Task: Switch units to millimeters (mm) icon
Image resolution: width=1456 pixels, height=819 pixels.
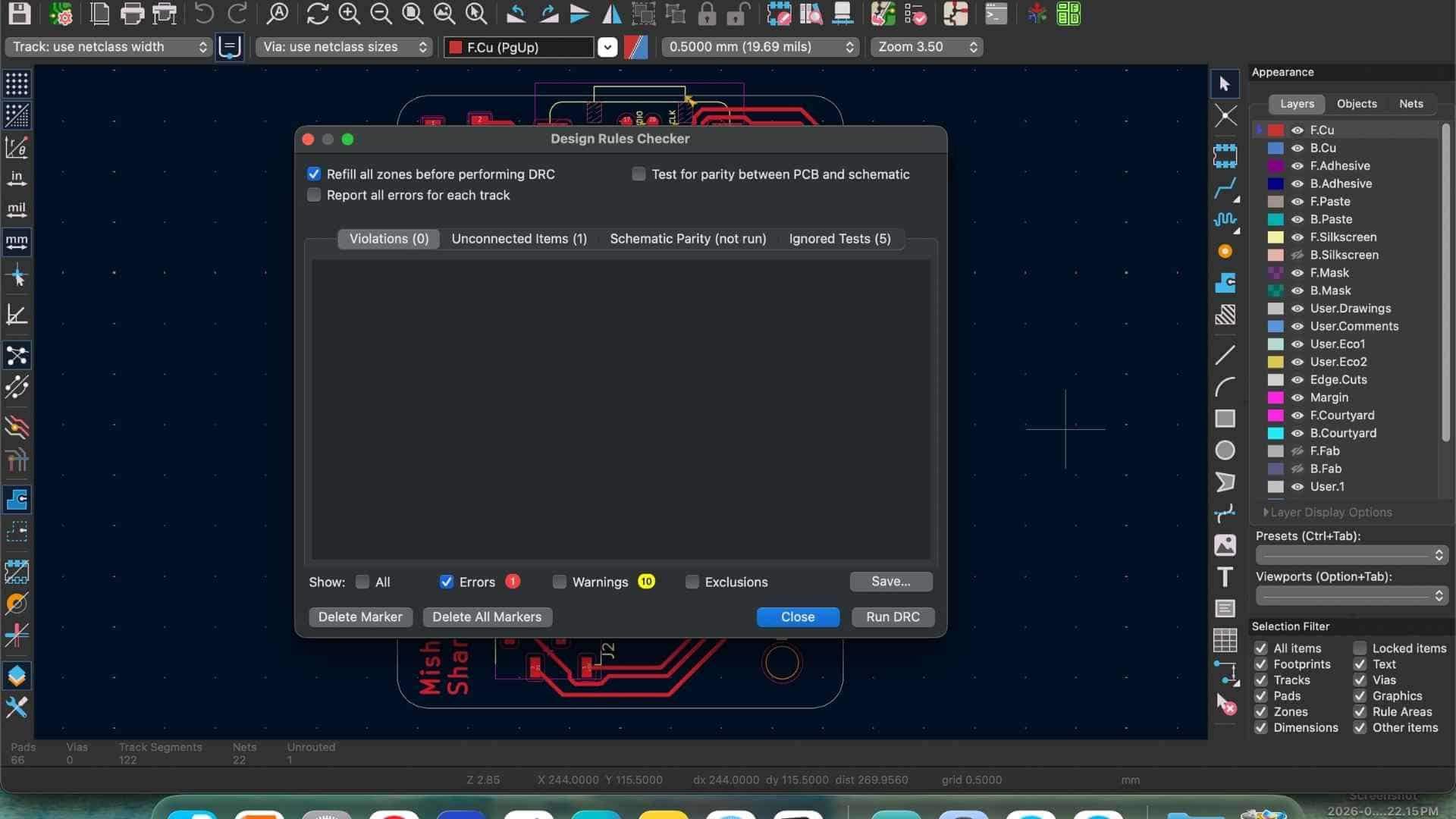Action: [x=17, y=242]
